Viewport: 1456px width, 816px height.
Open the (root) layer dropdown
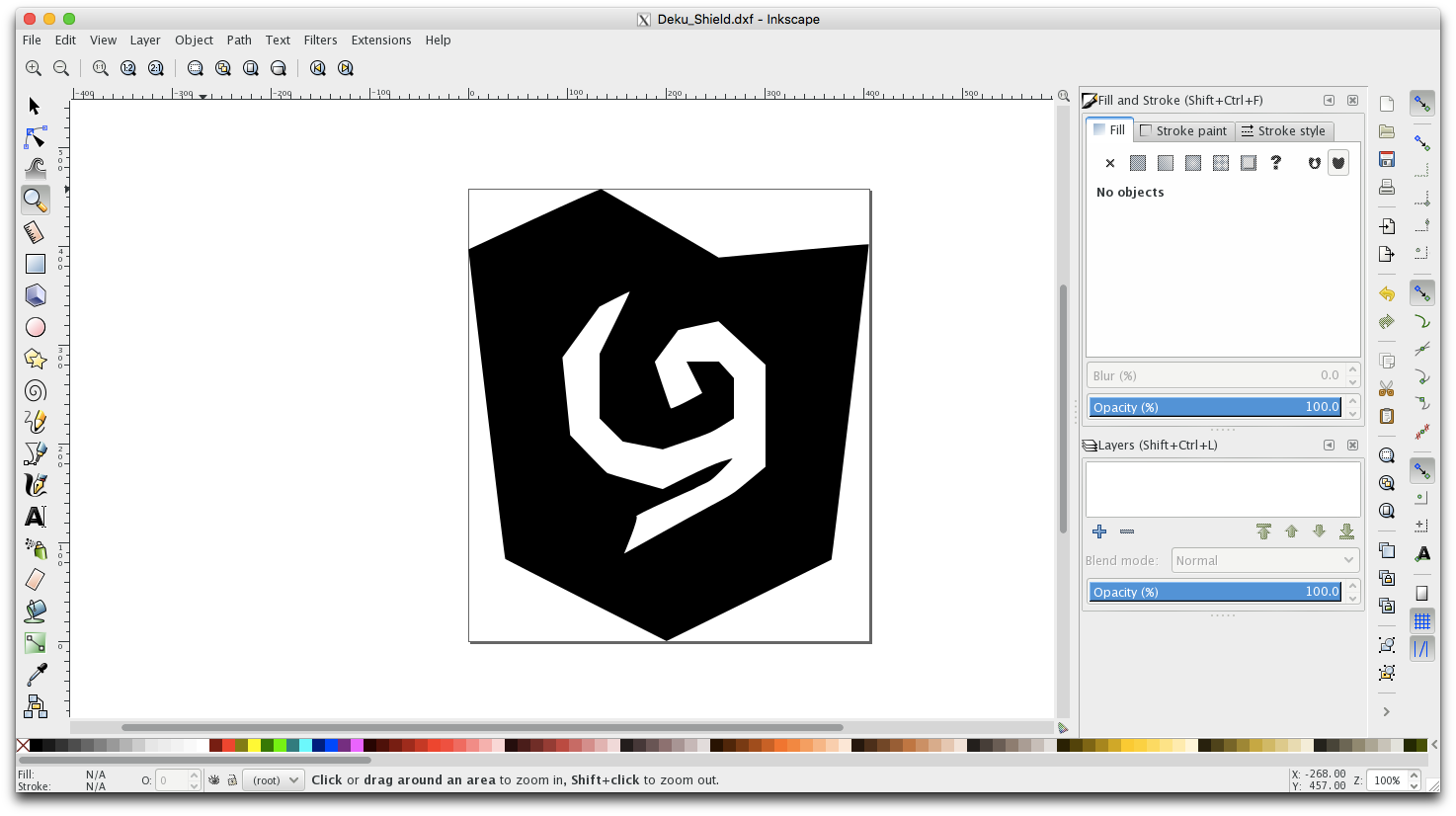(273, 780)
